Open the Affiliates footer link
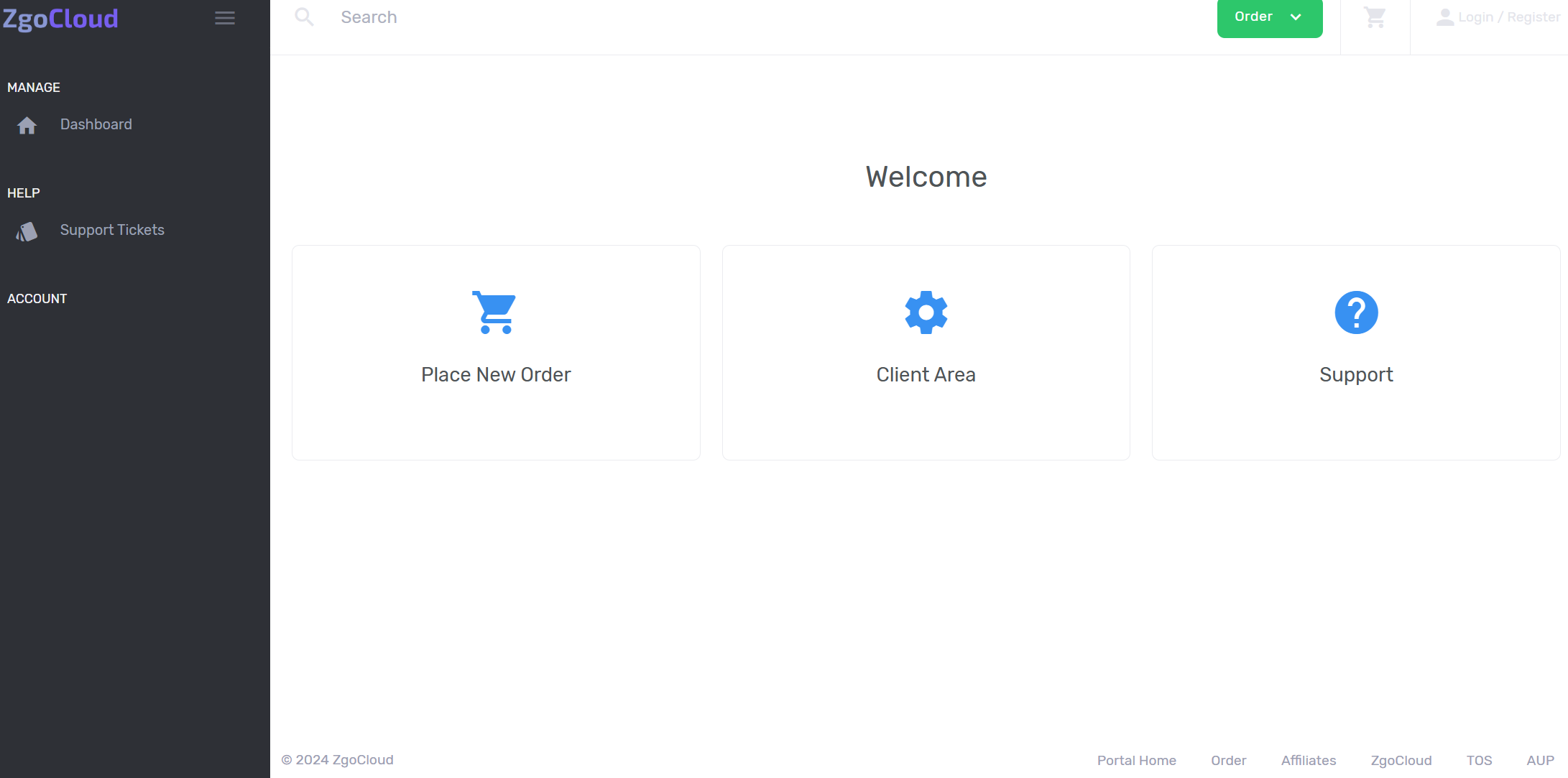Viewport: 1568px width, 778px height. [x=1308, y=760]
